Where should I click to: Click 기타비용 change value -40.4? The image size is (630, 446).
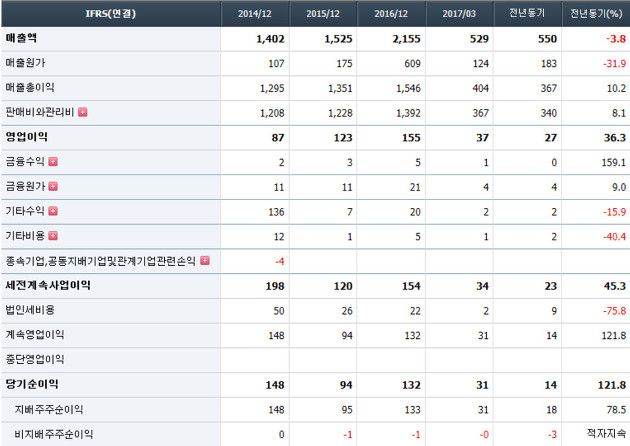click(x=614, y=237)
